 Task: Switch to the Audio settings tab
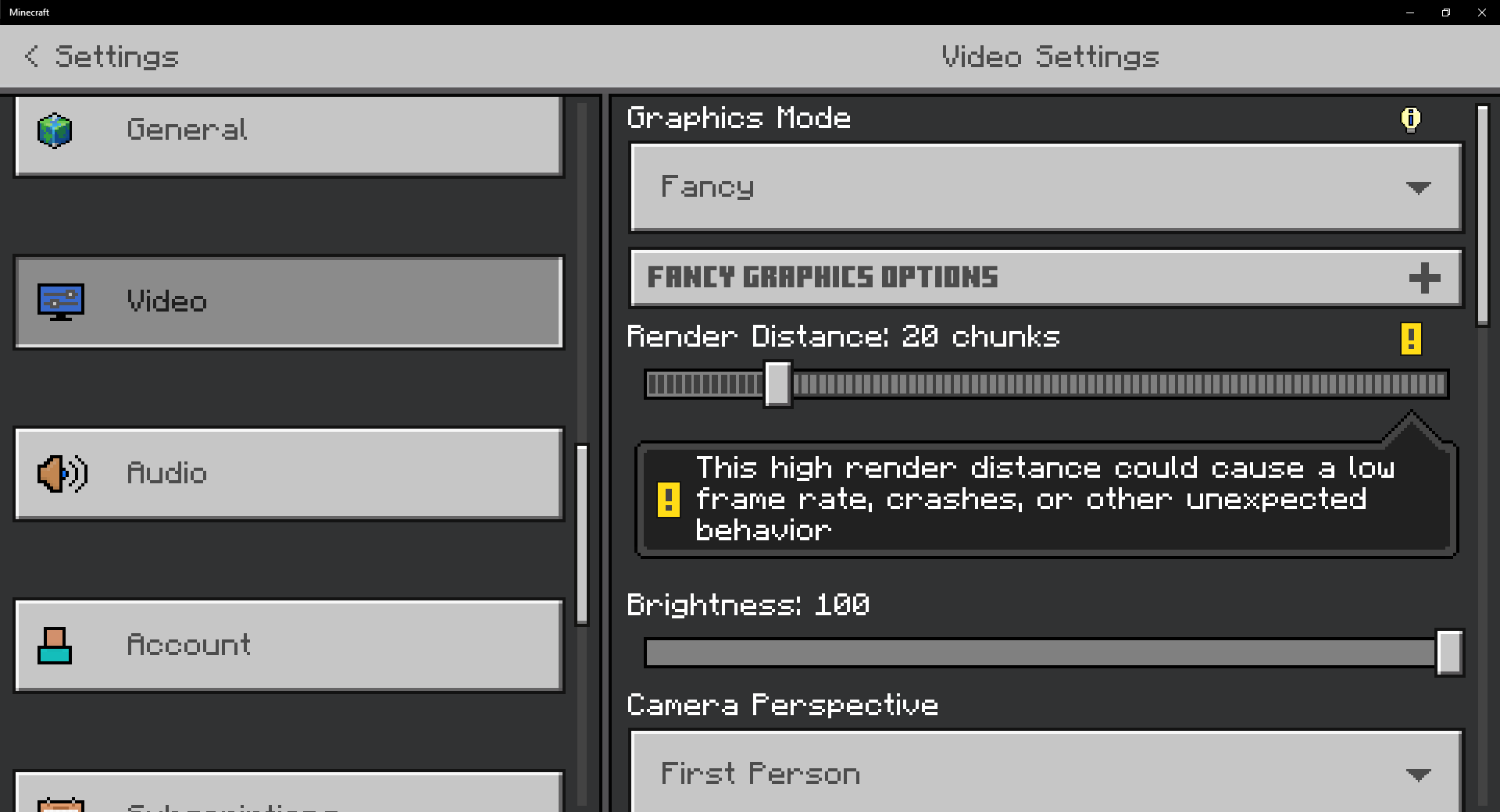(x=289, y=474)
